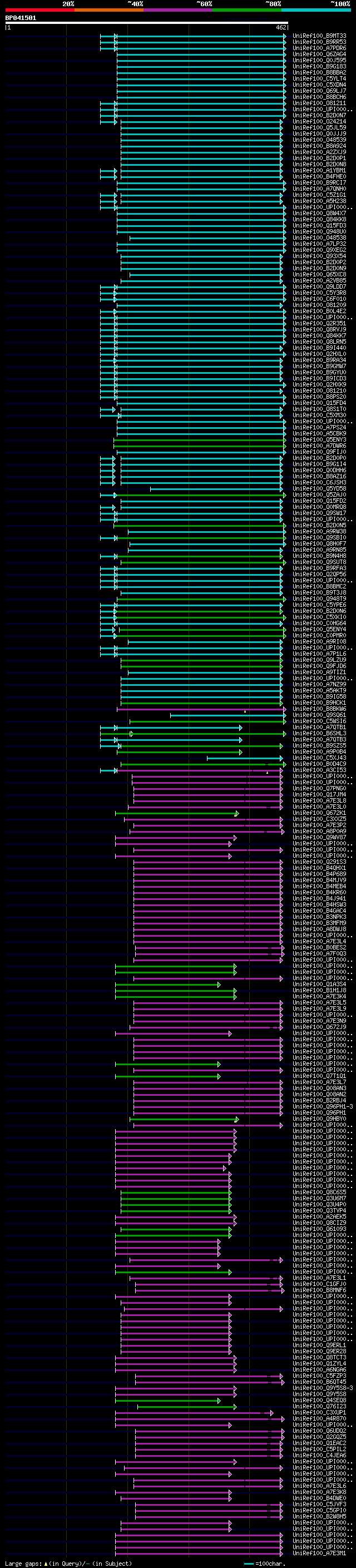356x1568 pixels.
Task: Click hit UniRef100_B3NPK3
Action: [319, 917]
